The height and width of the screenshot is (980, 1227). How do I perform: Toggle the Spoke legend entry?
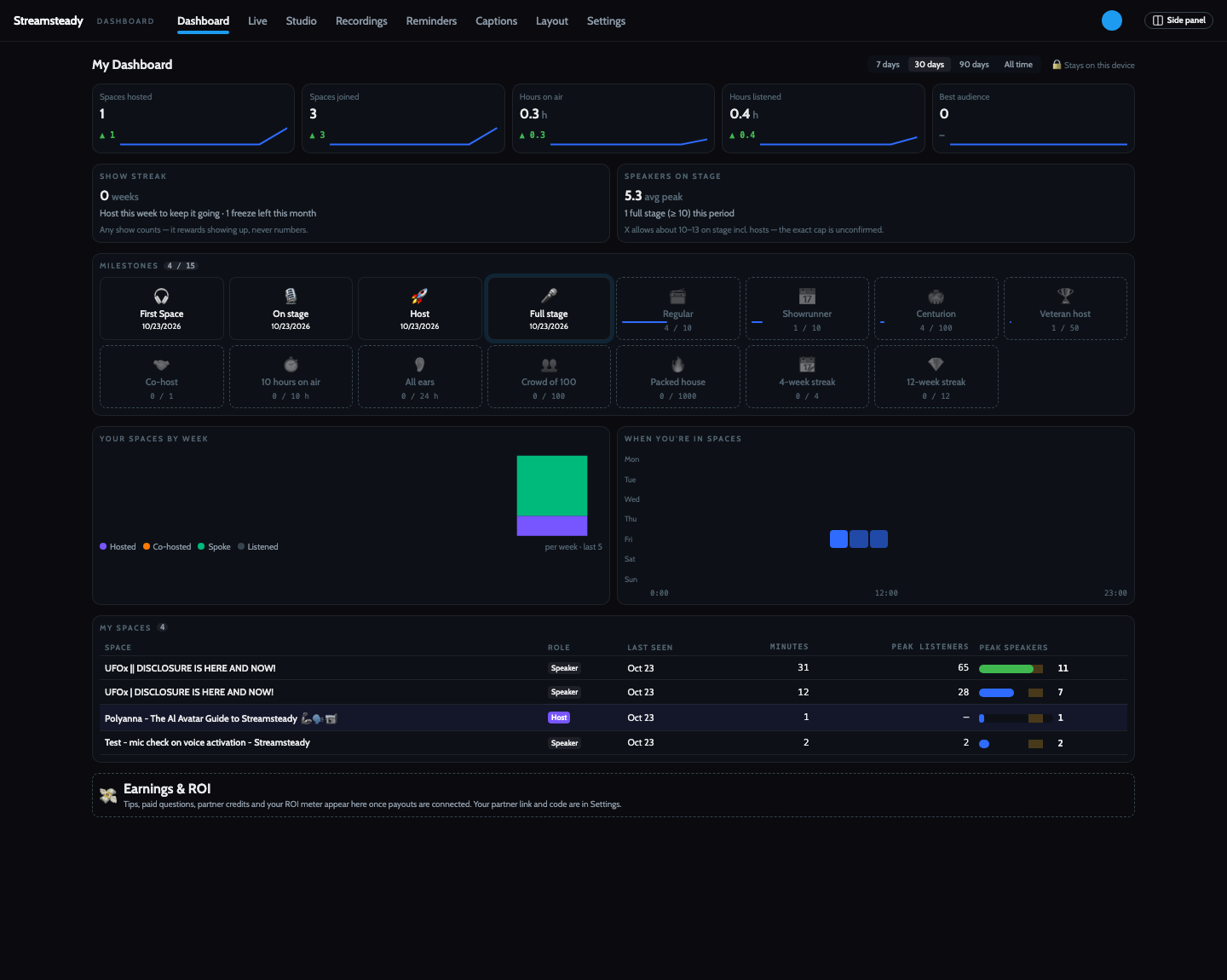214,547
